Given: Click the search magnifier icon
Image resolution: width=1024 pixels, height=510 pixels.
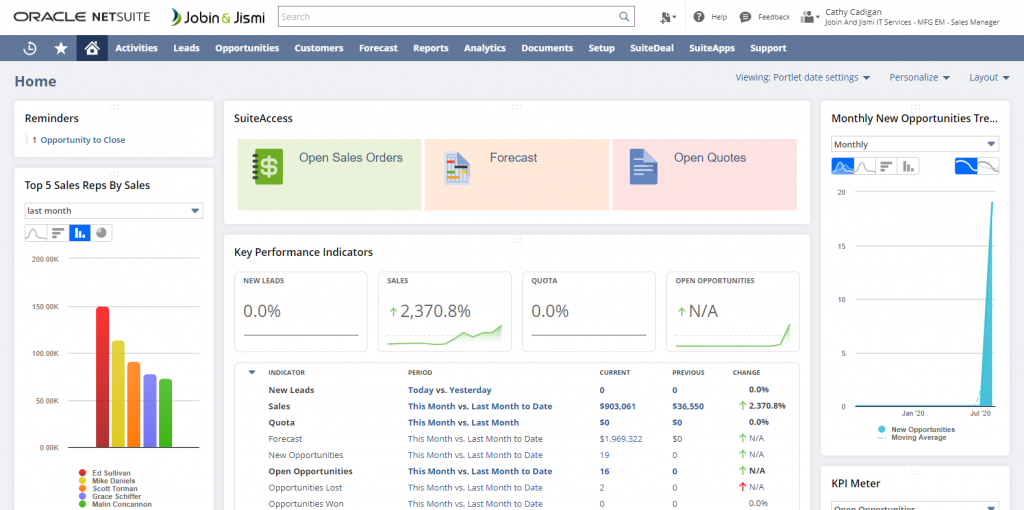Looking at the screenshot, I should click(x=624, y=16).
